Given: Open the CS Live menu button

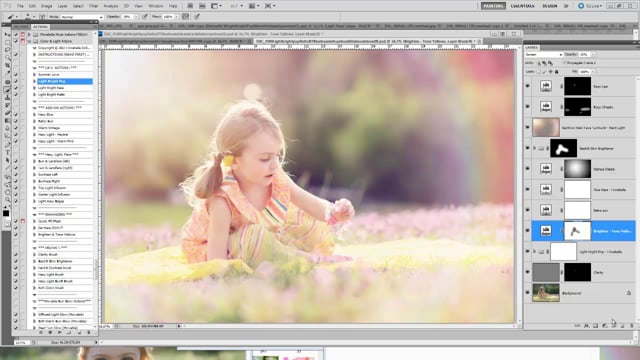Looking at the screenshot, I should point(590,6).
